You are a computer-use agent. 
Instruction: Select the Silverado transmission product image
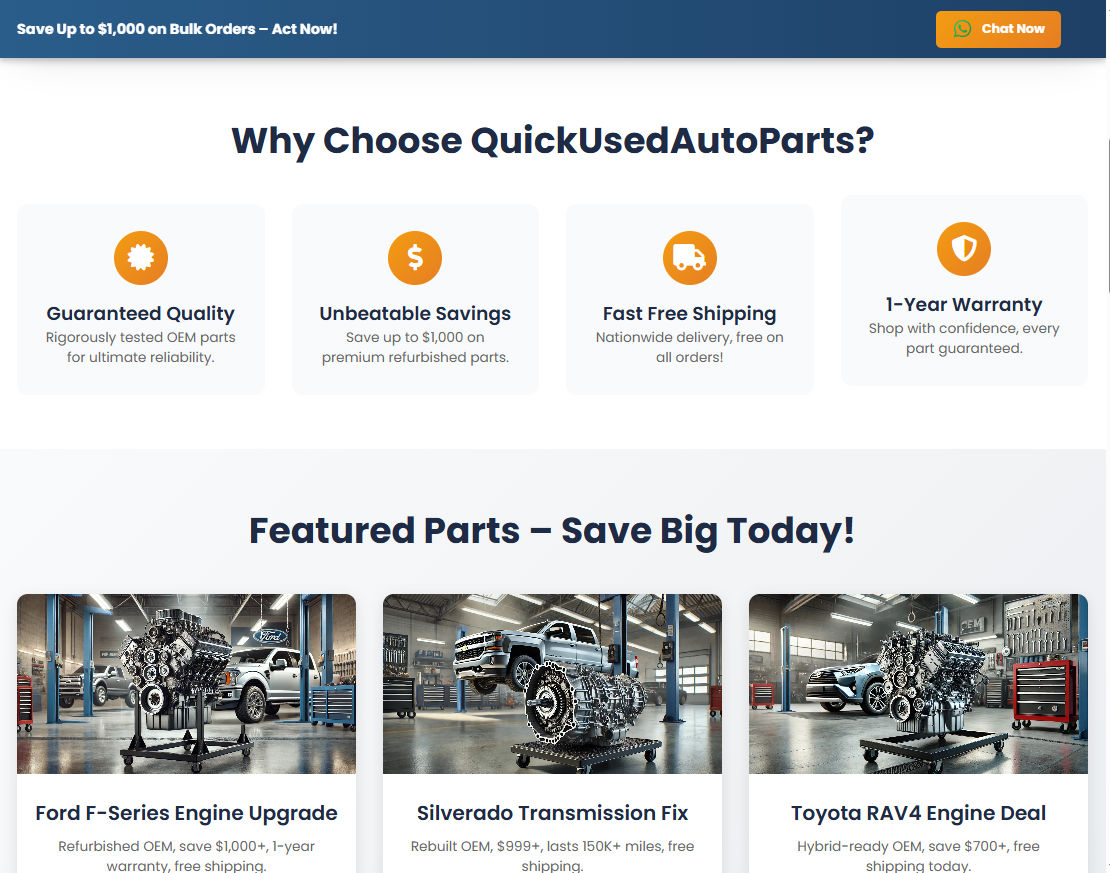point(552,683)
